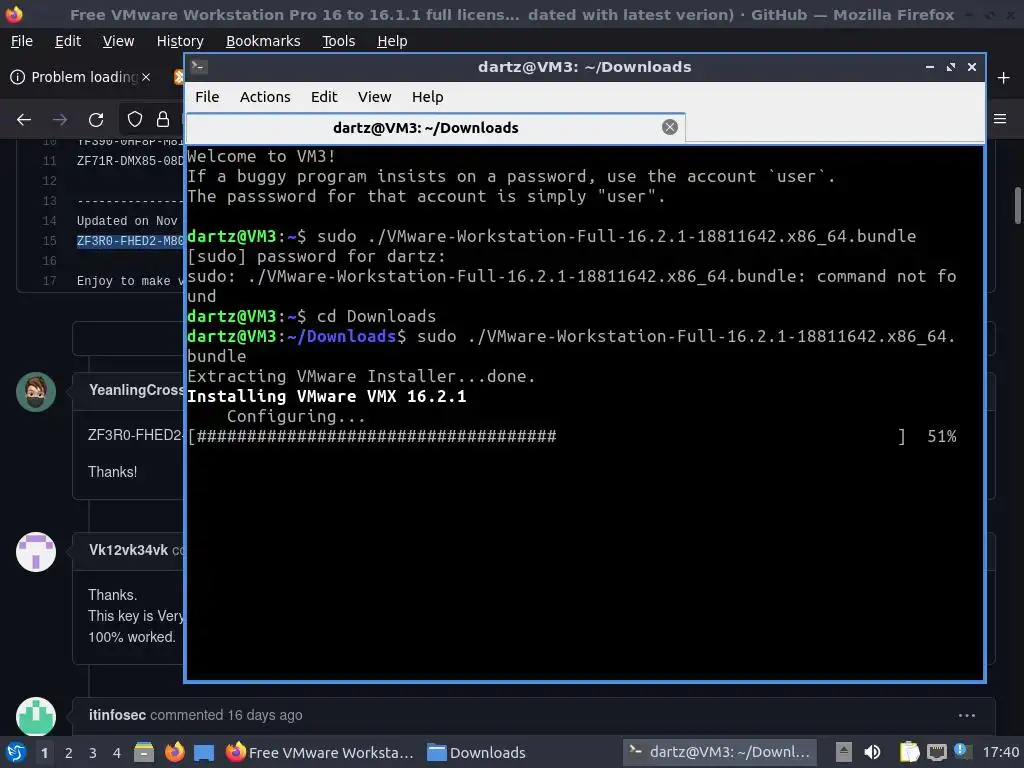Image resolution: width=1024 pixels, height=768 pixels.
Task: Open the file manager launcher in taskbar
Action: [x=144, y=752]
